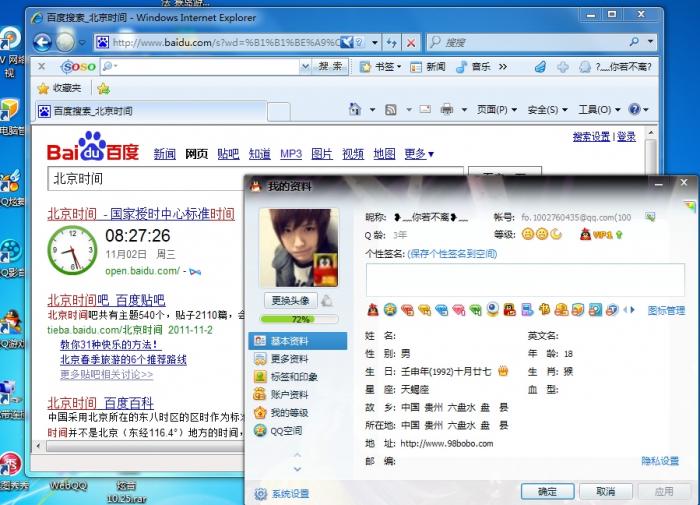Click the RSS feeds icon
Screen dimensions: 700x505
pos(391,109)
